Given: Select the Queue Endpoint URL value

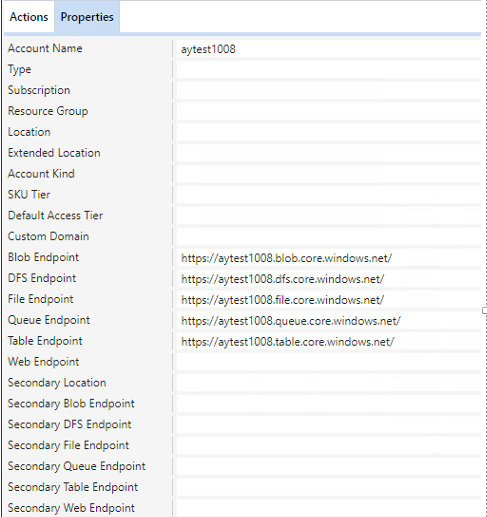Looking at the screenshot, I should tap(291, 321).
